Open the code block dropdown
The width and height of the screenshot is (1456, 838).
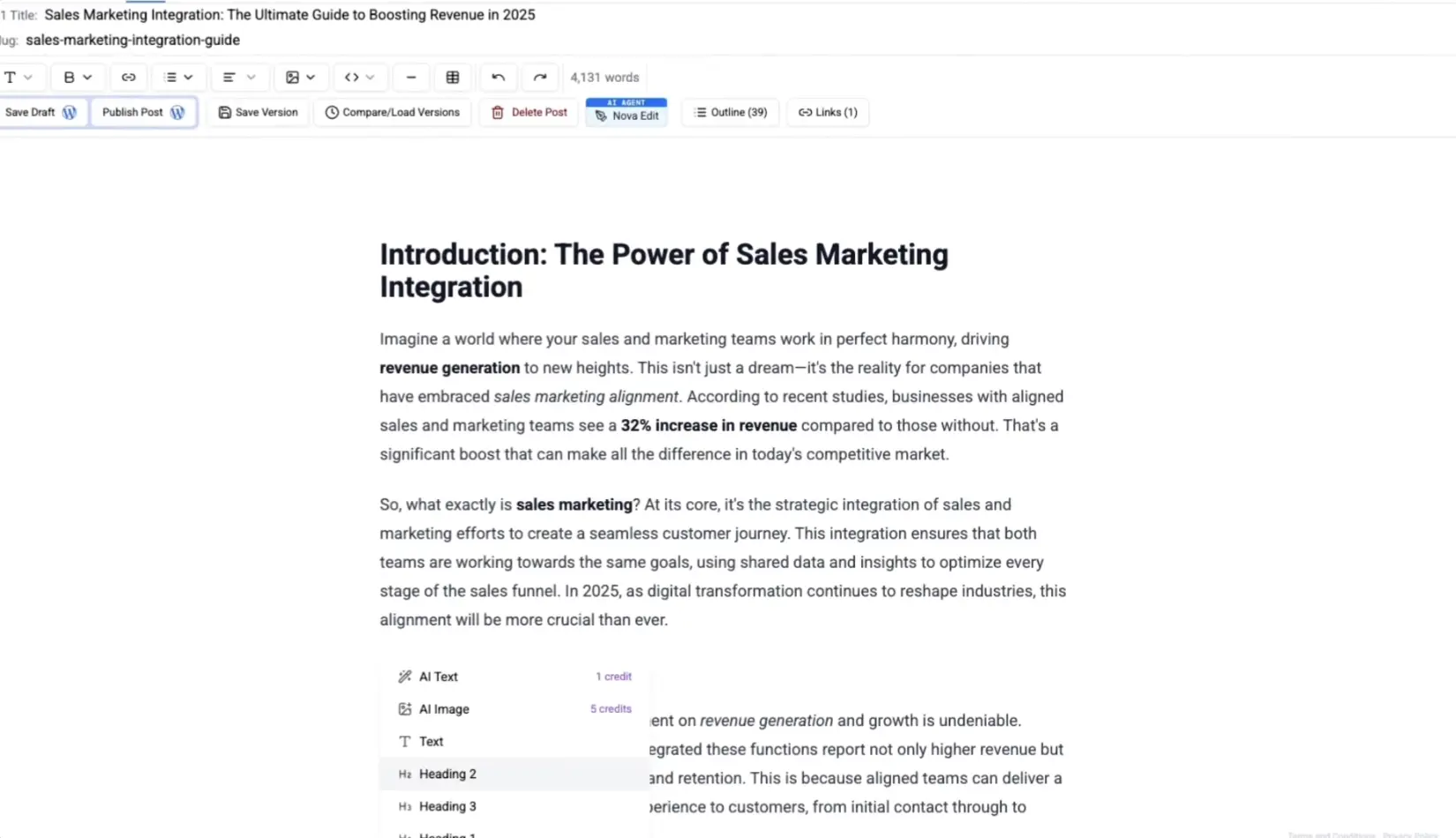coord(359,78)
